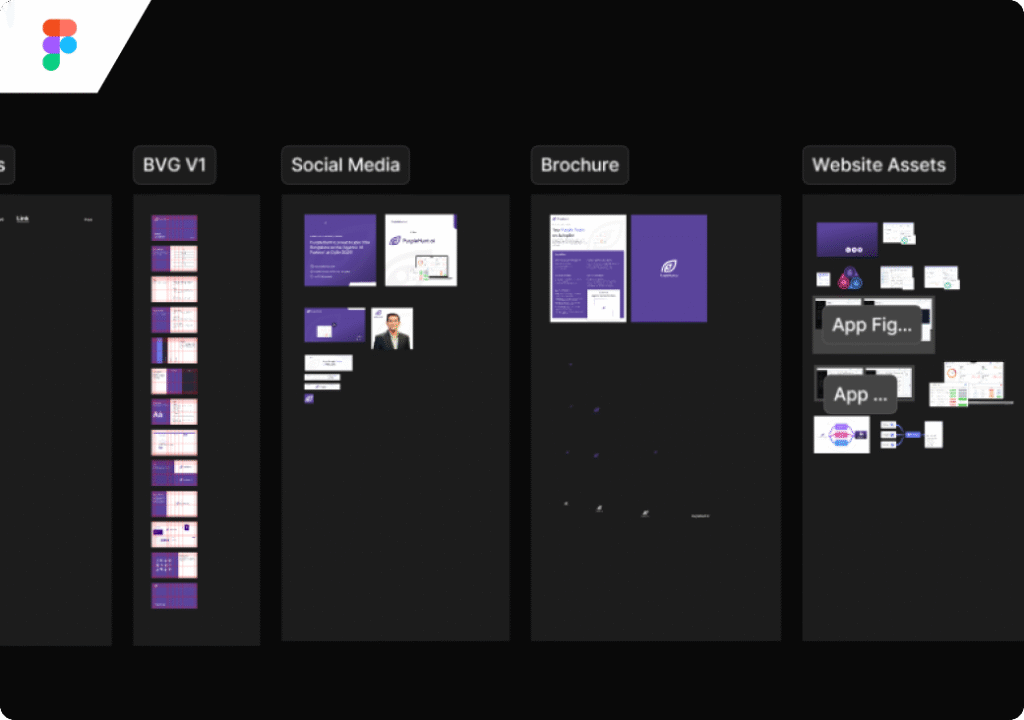
Task: Select the man's portrait photo frame
Action: tap(392, 328)
